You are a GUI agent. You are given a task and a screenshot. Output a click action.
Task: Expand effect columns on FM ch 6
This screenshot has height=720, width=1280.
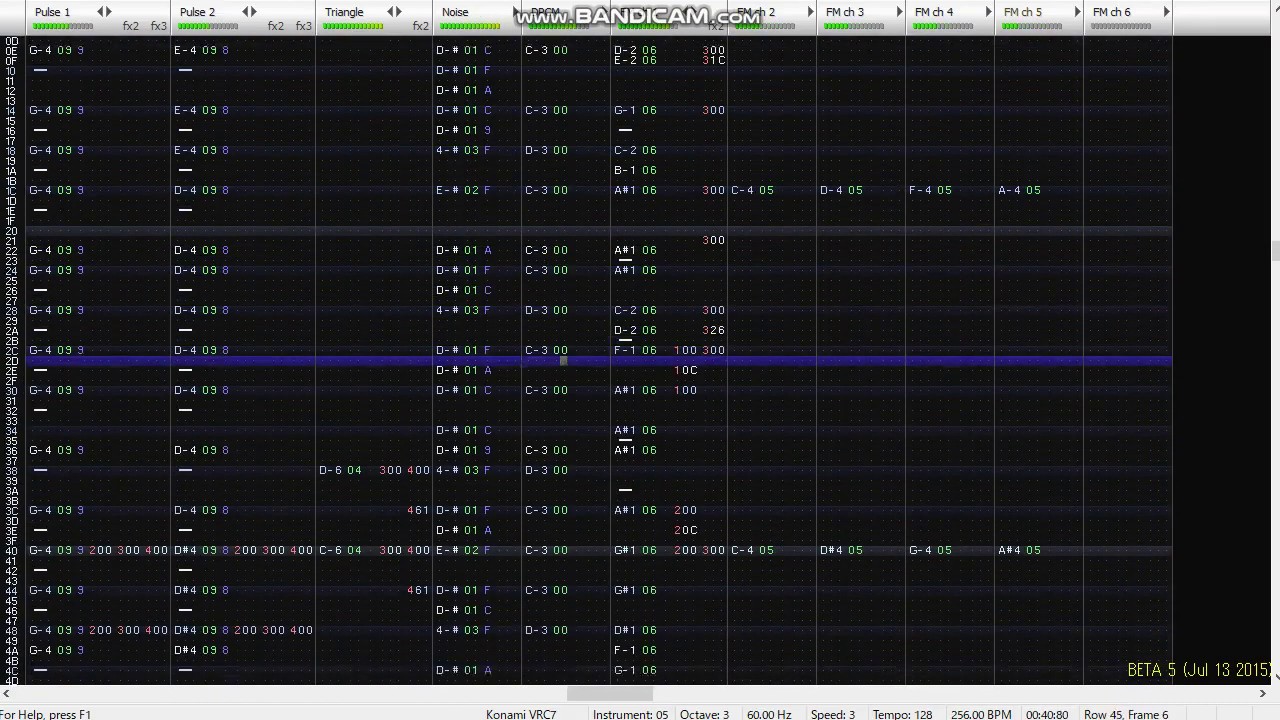coord(1166,12)
